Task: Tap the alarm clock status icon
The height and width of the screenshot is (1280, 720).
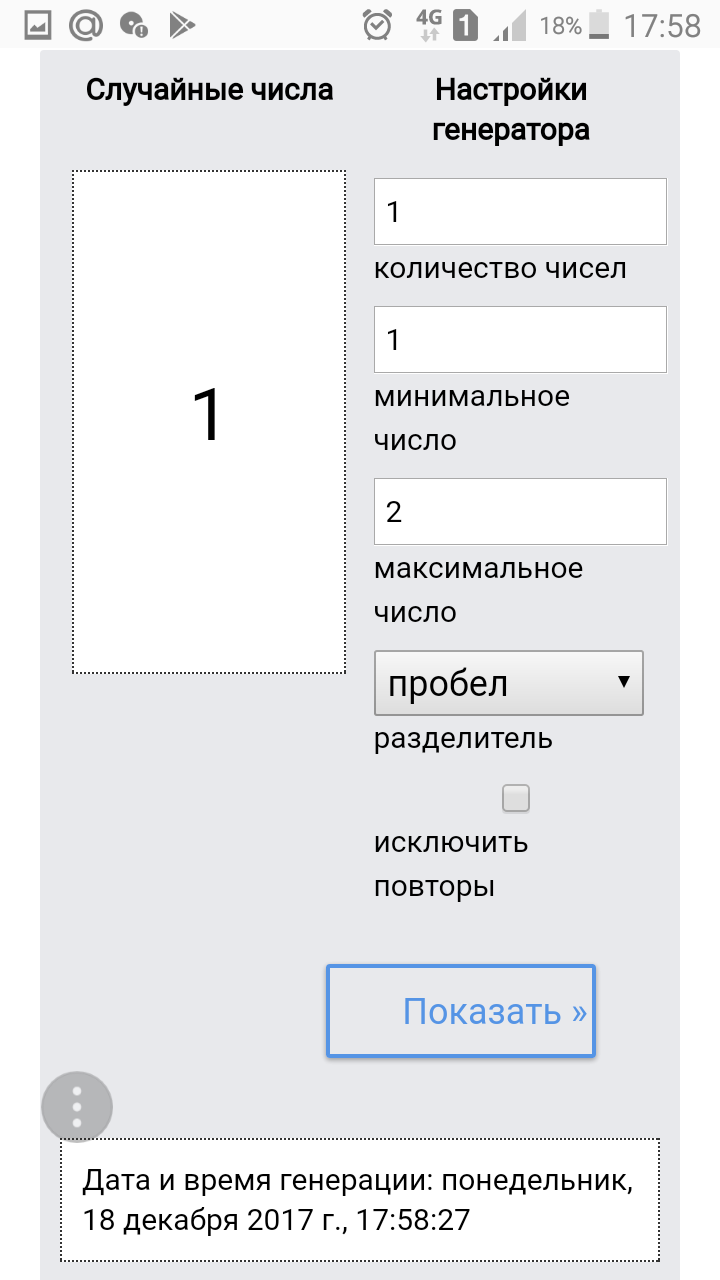Action: pyautogui.click(x=377, y=26)
